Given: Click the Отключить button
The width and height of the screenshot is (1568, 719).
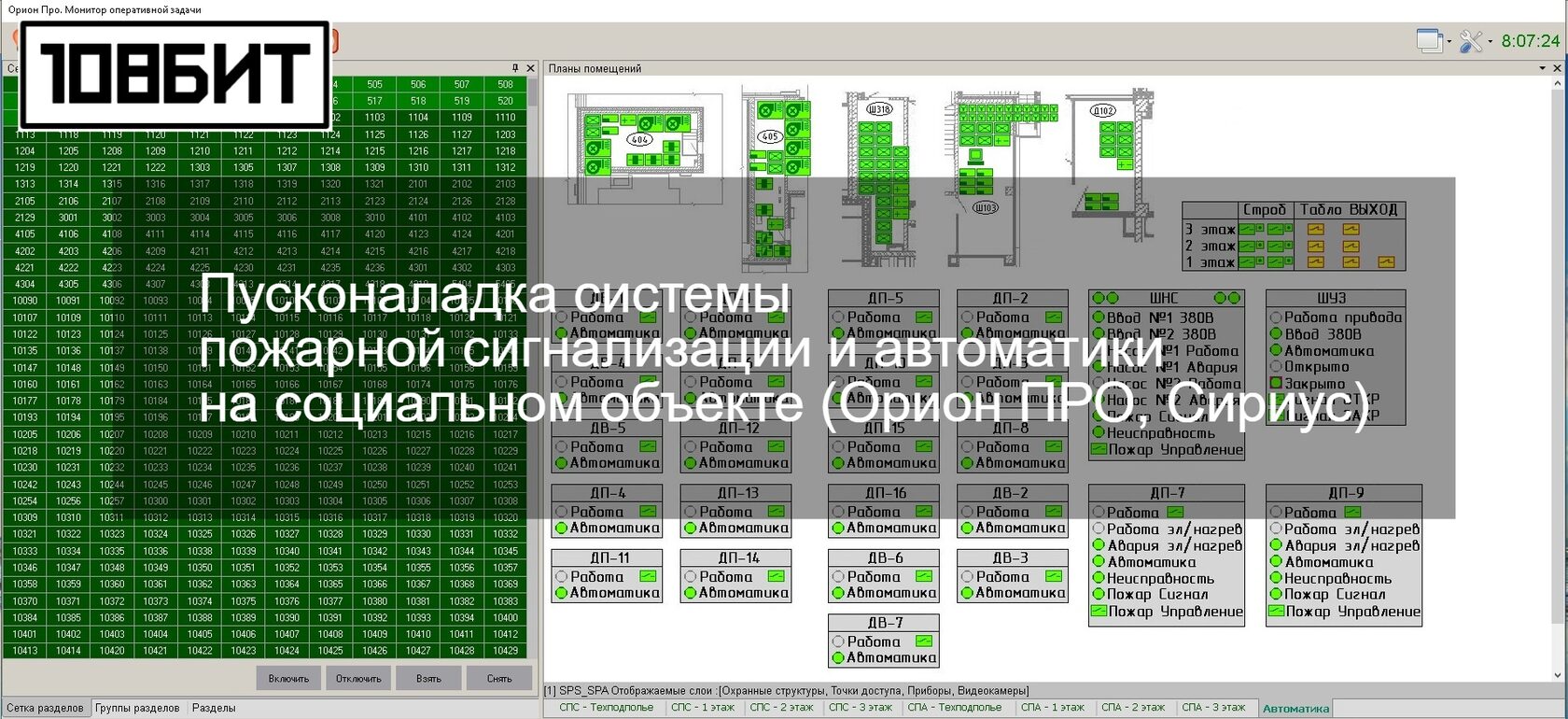Looking at the screenshot, I should [358, 679].
